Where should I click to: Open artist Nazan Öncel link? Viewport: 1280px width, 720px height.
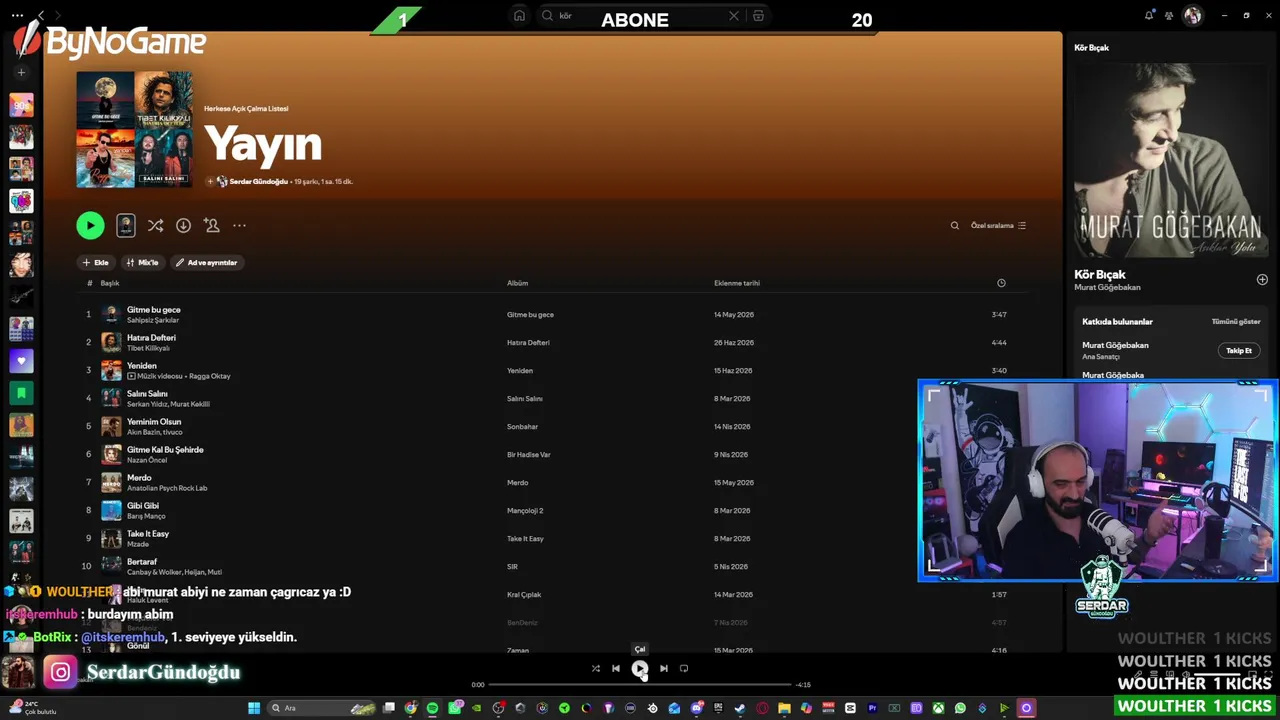pyautogui.click(x=147, y=460)
